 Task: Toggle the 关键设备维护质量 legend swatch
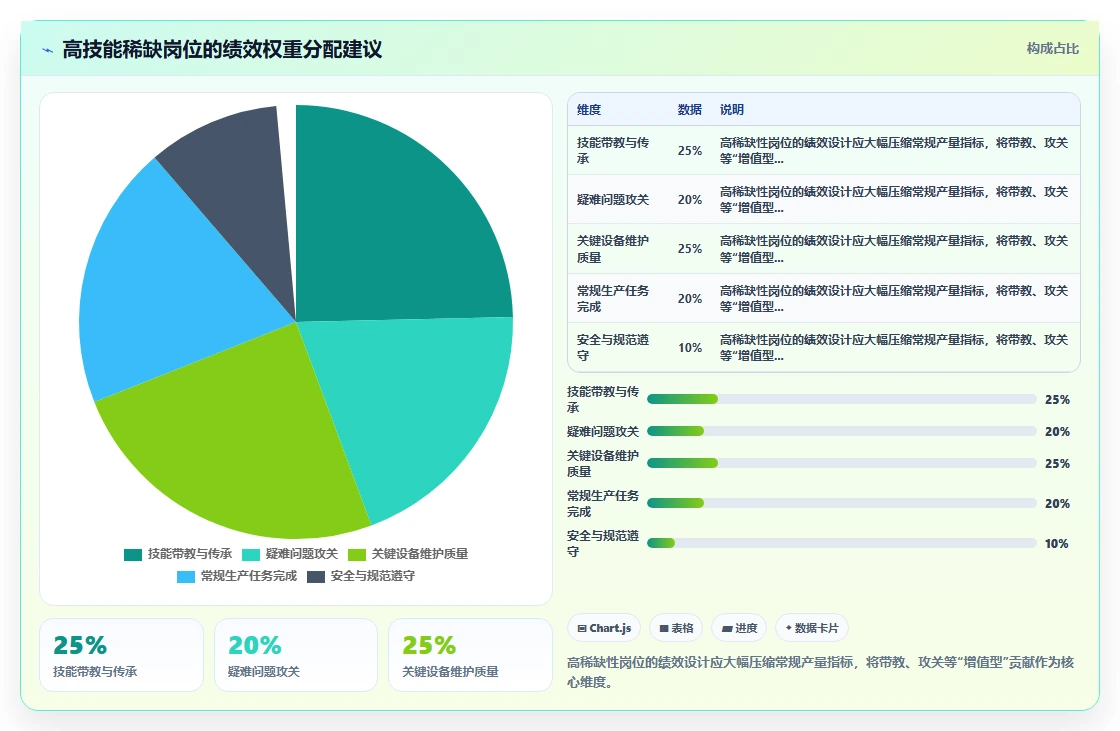pyautogui.click(x=356, y=555)
